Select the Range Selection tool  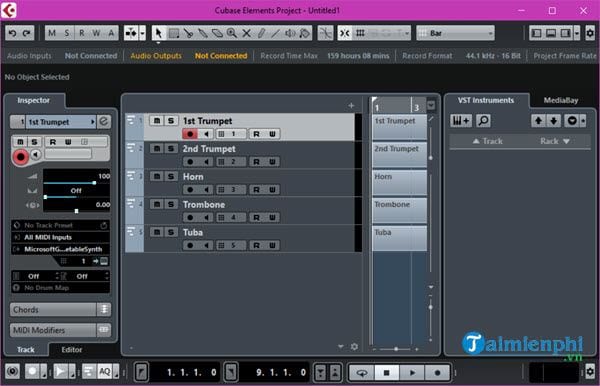coord(174,33)
